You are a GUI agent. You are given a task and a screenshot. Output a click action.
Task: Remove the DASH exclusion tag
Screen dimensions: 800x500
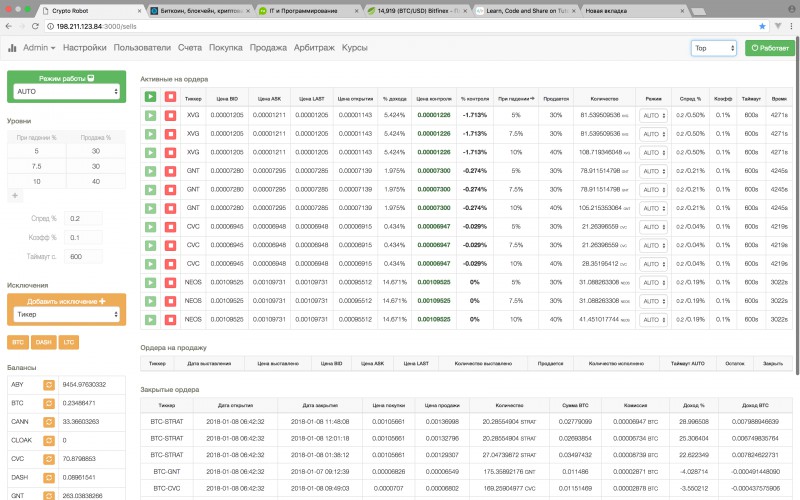pos(43,342)
